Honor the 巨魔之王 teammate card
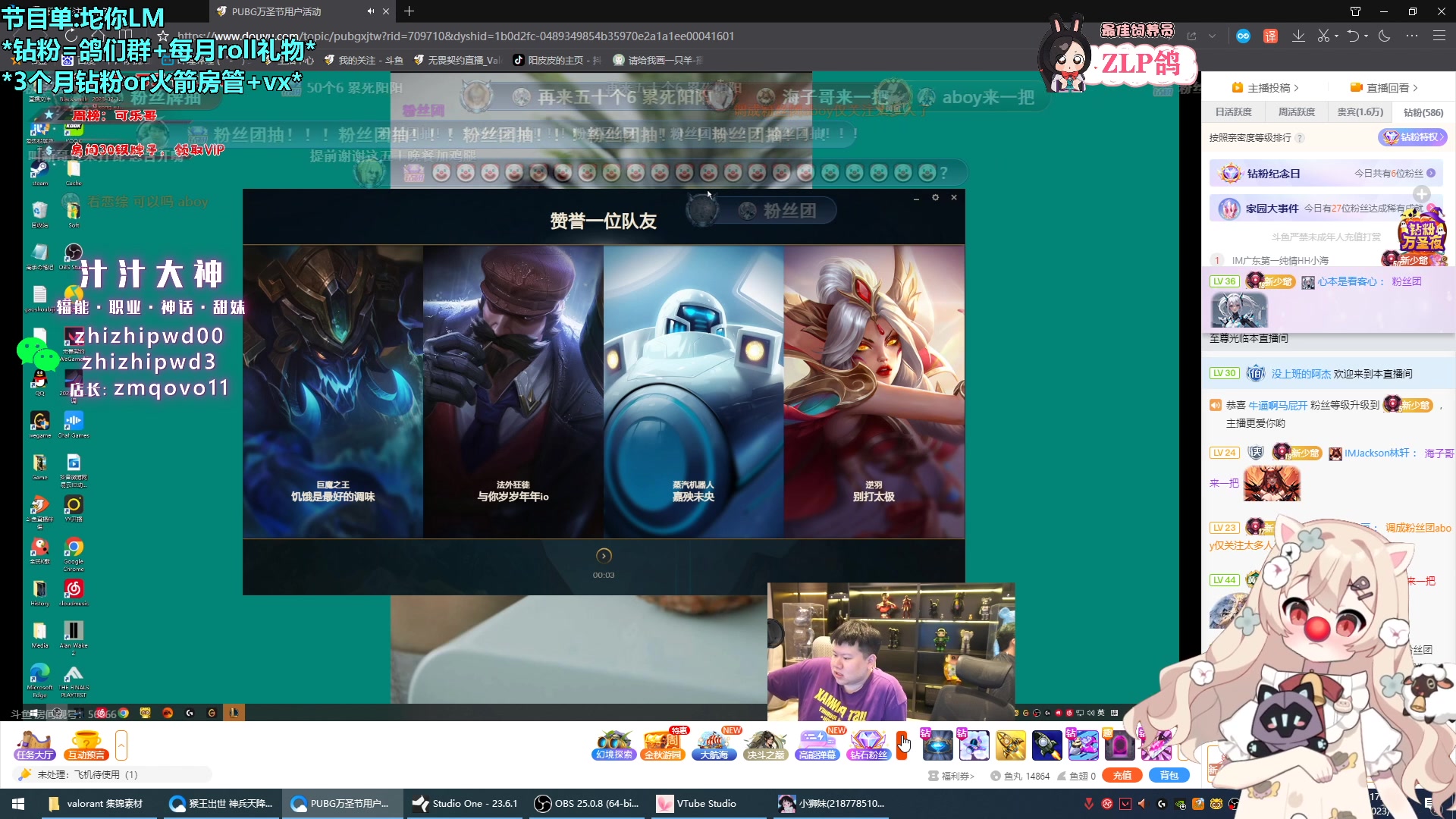The height and width of the screenshot is (819, 1456). coord(333,391)
